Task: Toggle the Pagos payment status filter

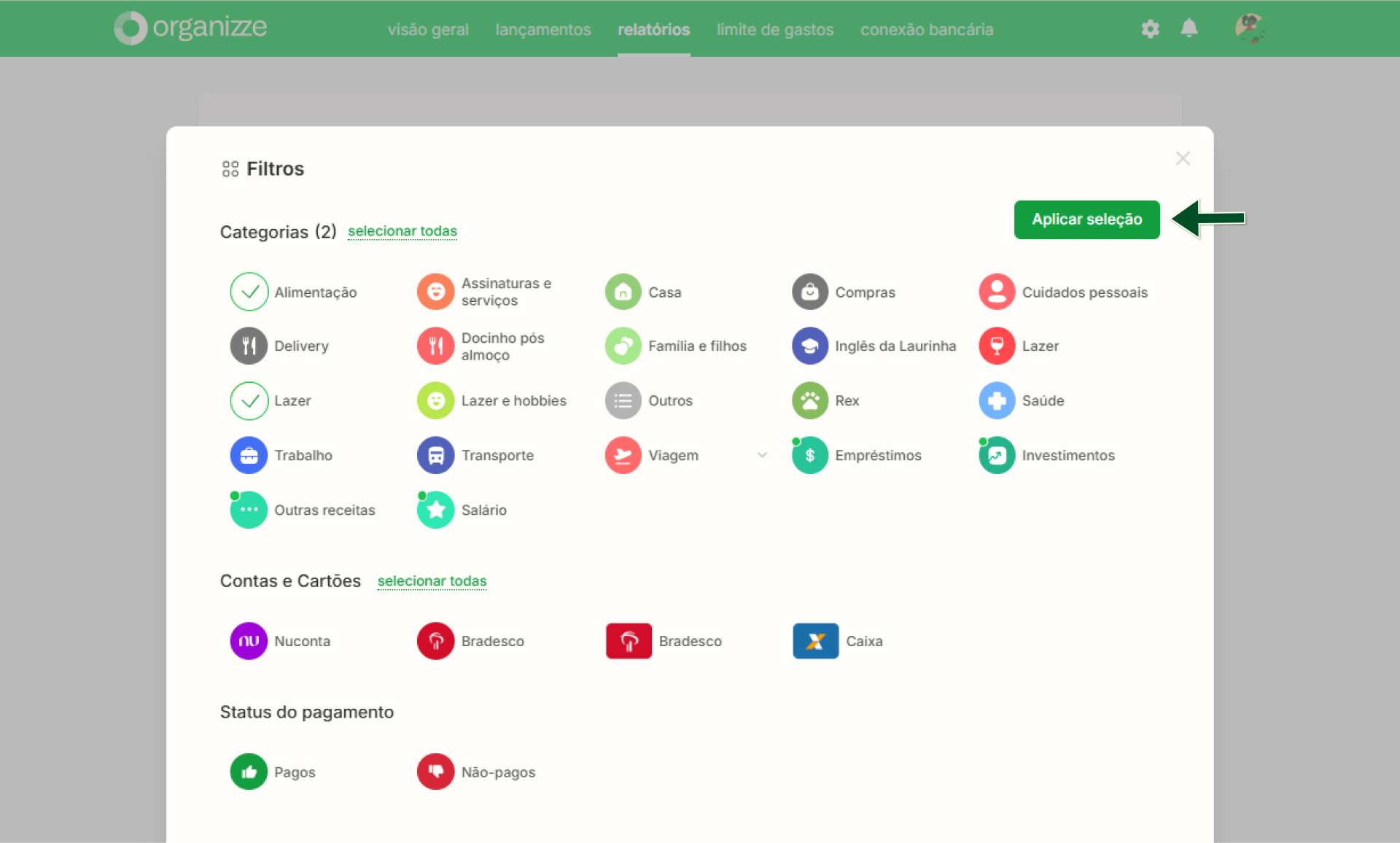Action: [249, 772]
